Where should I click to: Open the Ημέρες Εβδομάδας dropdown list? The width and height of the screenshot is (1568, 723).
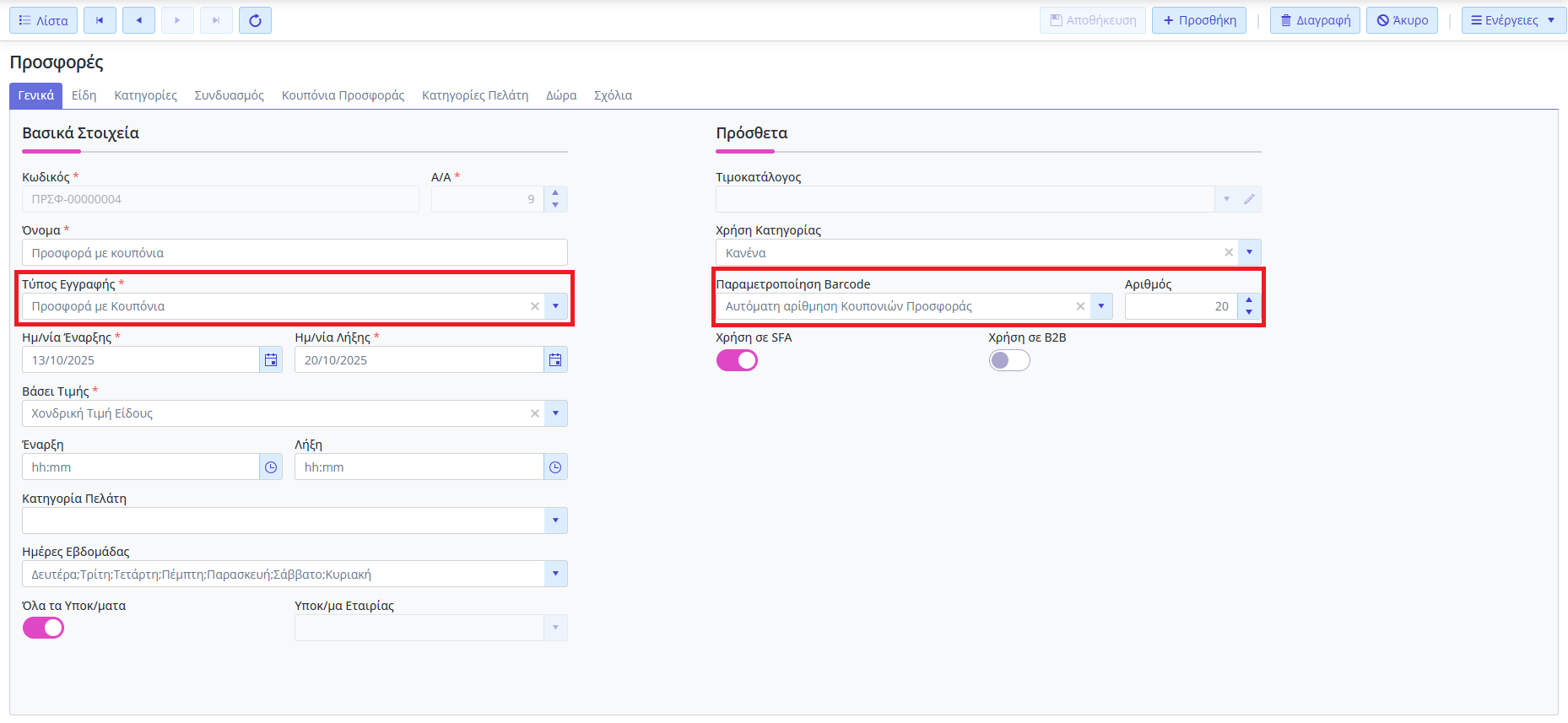pos(555,574)
